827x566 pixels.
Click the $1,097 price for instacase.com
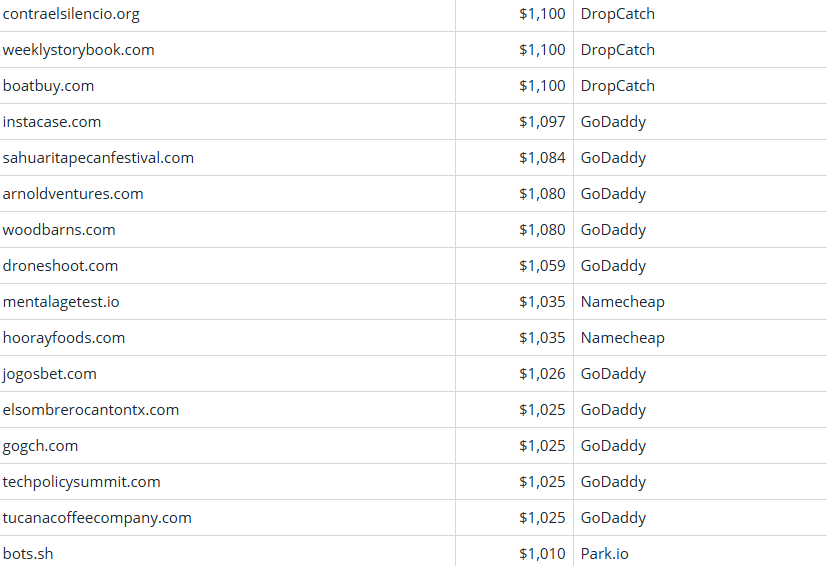click(542, 122)
